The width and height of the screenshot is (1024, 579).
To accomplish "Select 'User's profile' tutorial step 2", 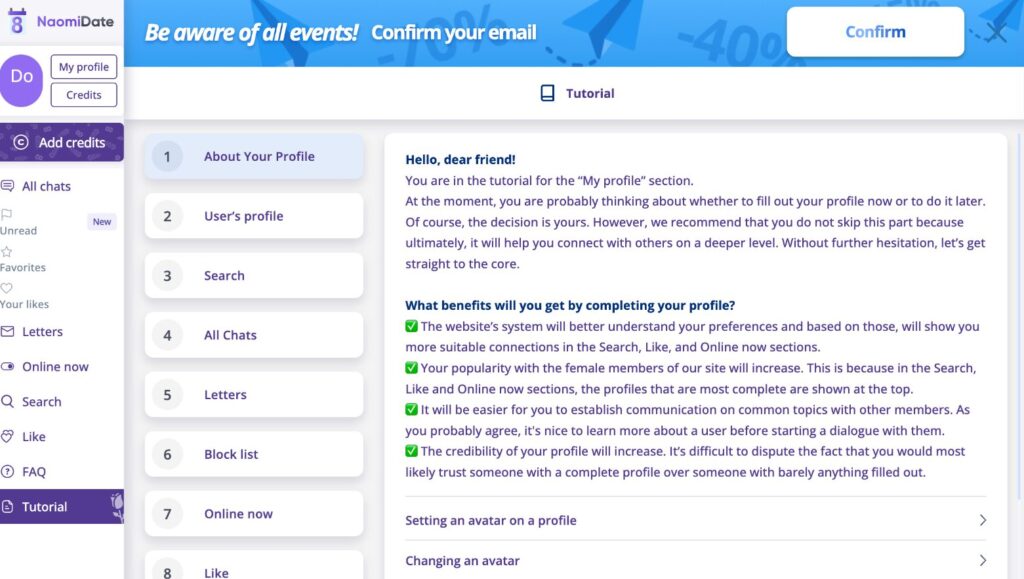I will (x=253, y=216).
